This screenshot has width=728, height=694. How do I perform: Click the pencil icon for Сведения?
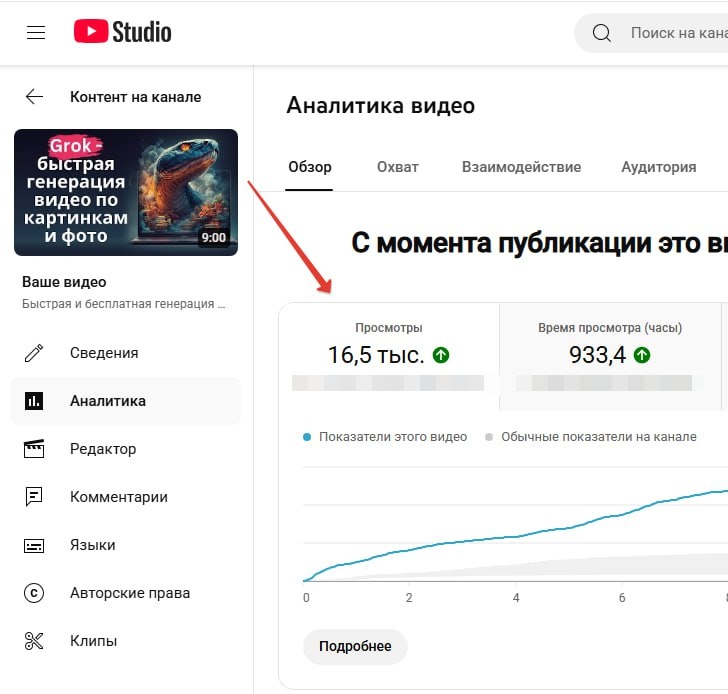[x=34, y=353]
